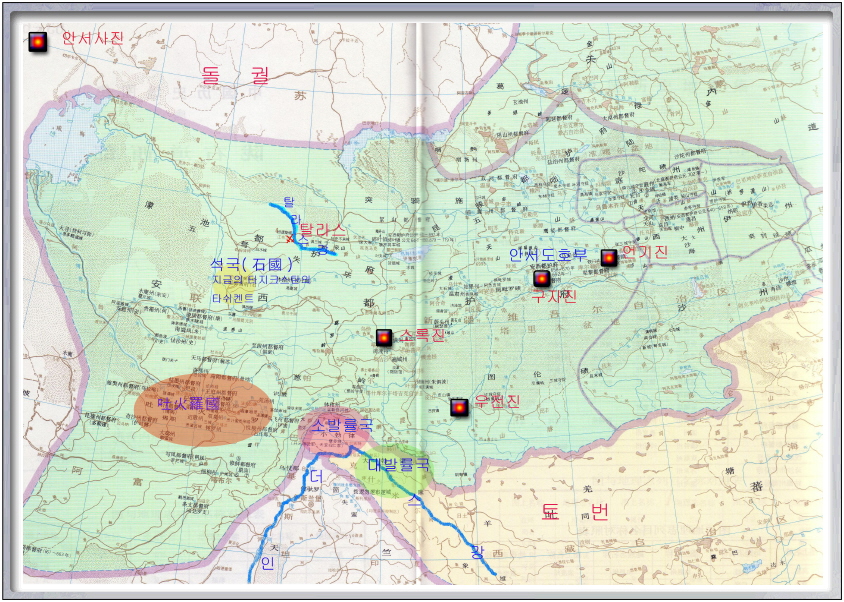Click the 안서사진 legend text
The image size is (844, 602).
92,39
